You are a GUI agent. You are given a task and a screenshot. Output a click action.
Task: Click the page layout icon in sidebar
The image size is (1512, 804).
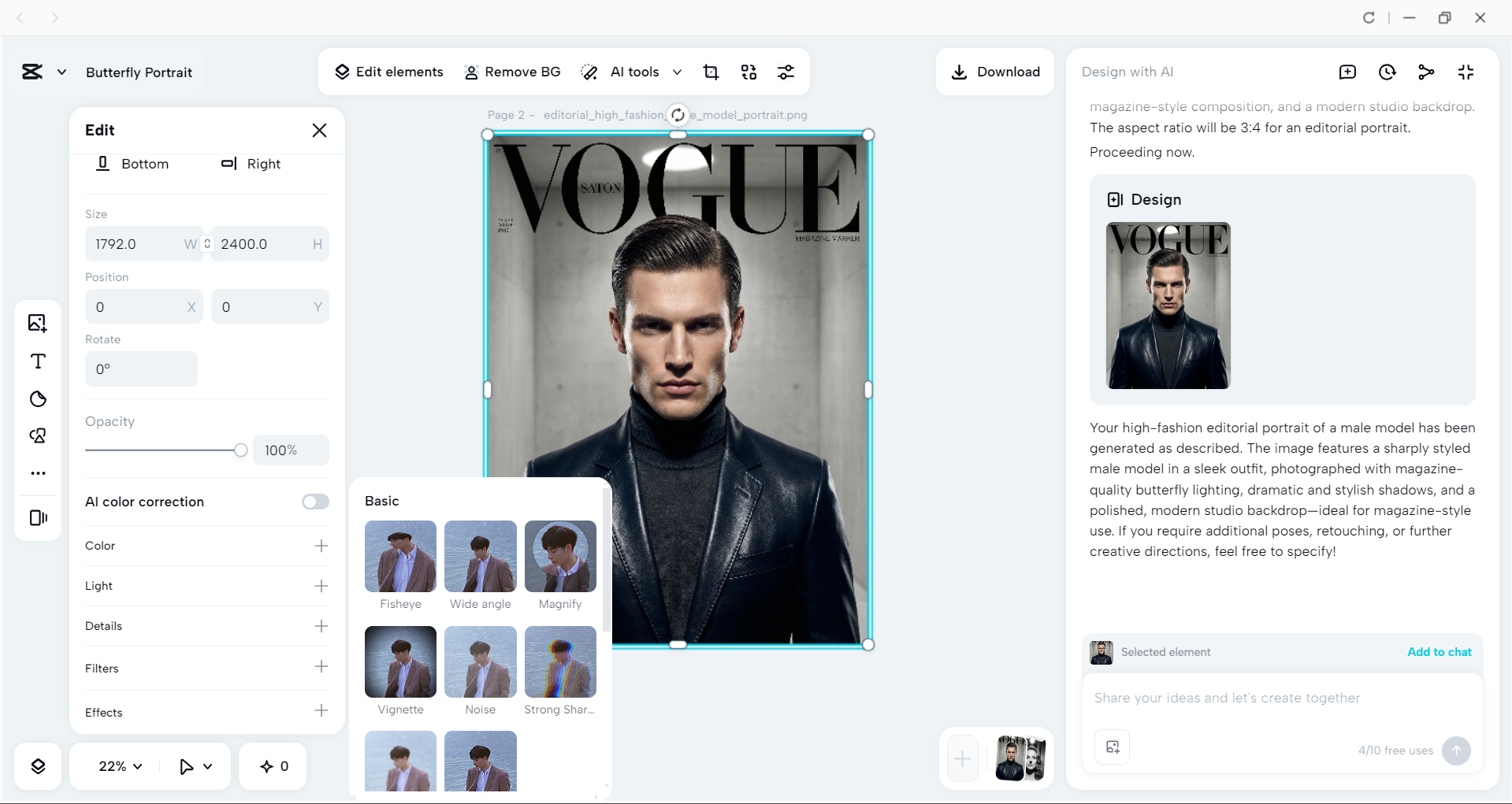click(38, 517)
